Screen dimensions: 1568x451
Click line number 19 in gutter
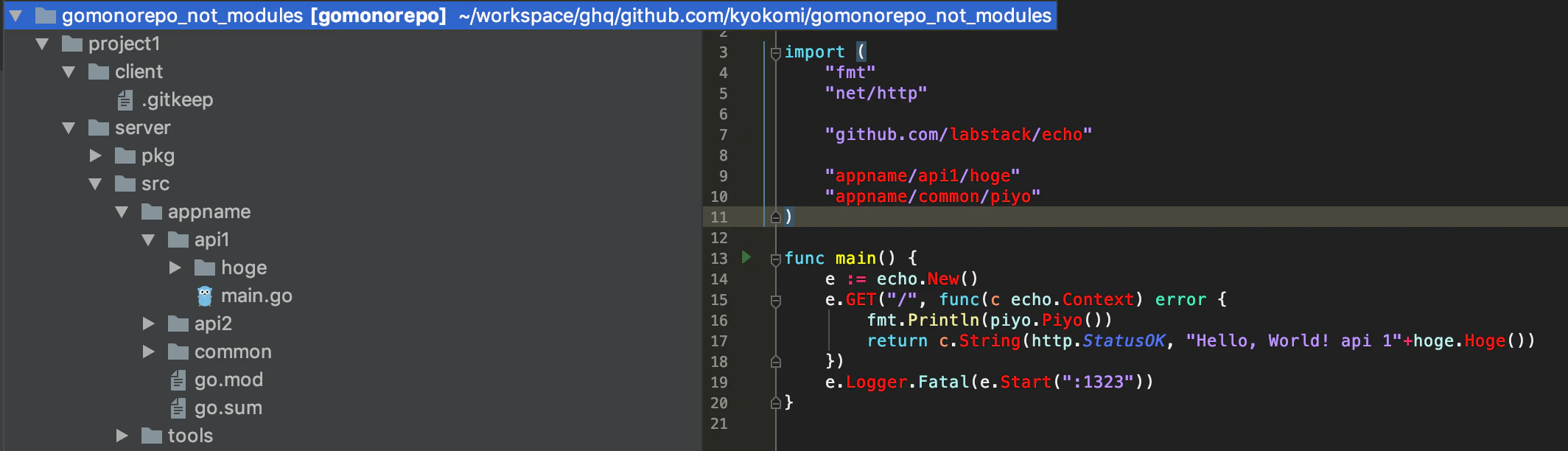(718, 382)
